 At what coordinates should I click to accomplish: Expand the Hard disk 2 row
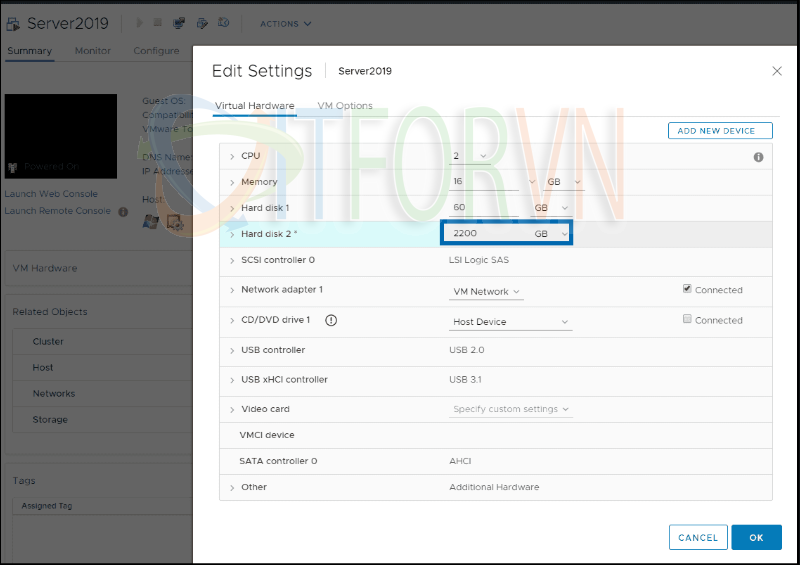(232, 234)
